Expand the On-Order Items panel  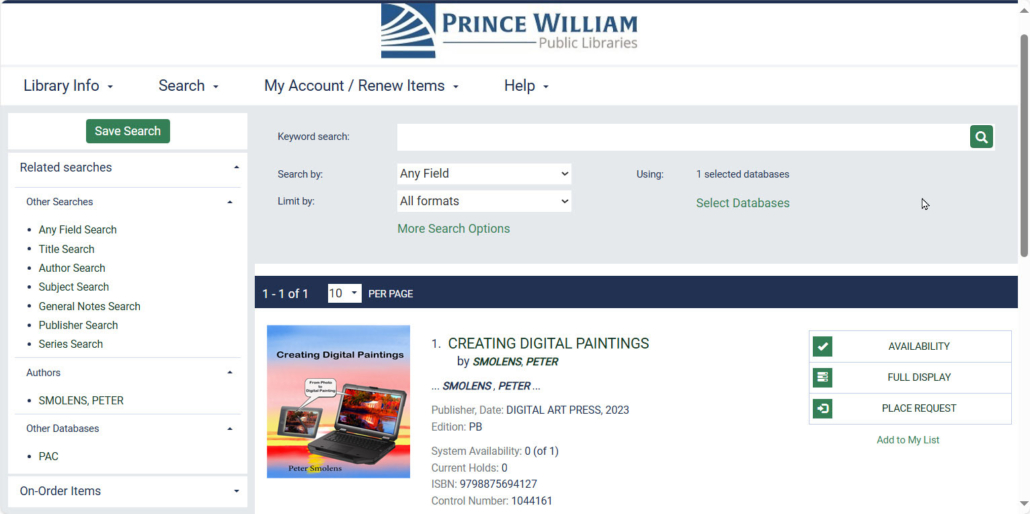click(236, 491)
